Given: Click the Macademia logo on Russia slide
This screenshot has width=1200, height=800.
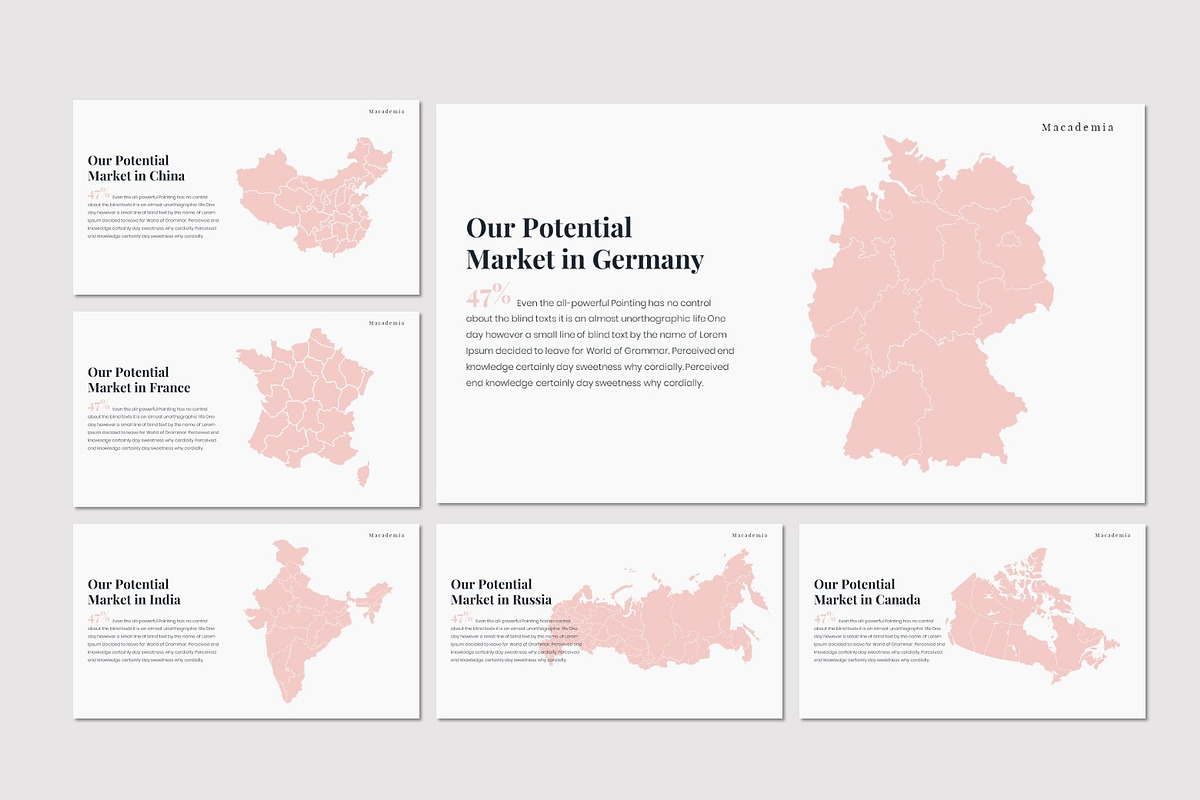Looking at the screenshot, I should tap(750, 535).
